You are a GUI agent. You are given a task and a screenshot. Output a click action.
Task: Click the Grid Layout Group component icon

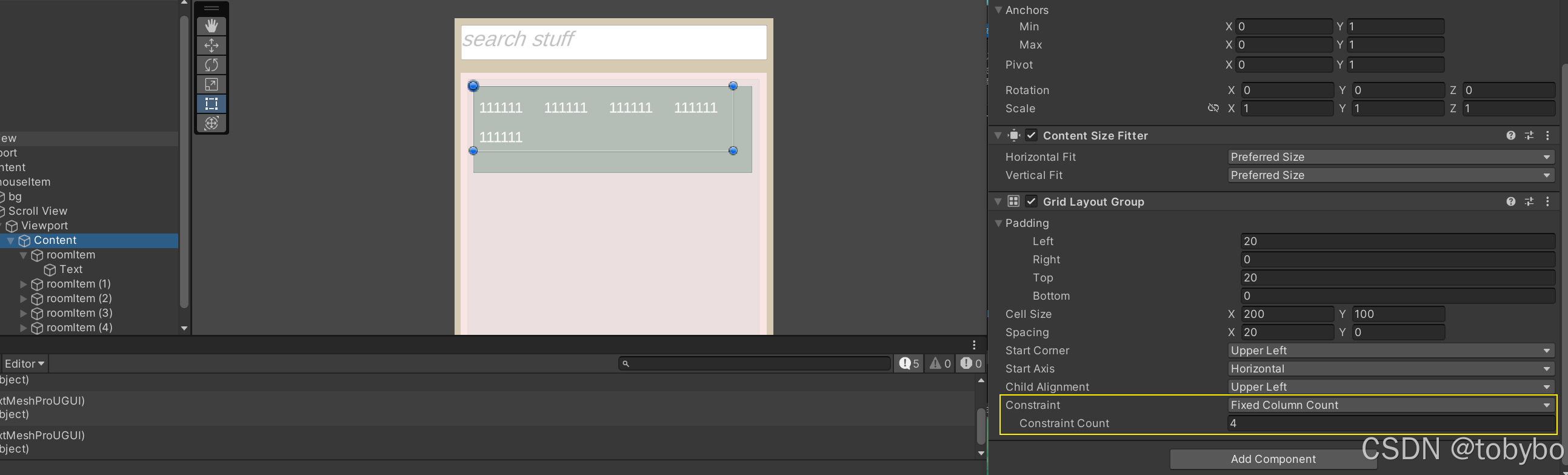1013,201
